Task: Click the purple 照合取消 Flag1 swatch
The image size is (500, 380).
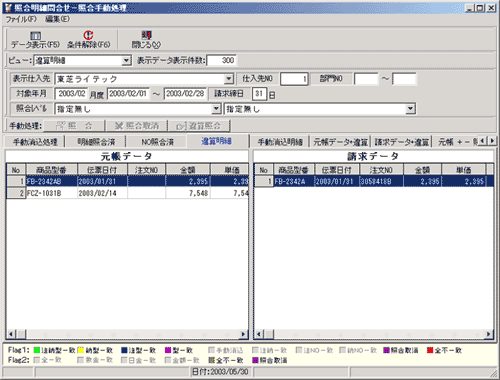Action: point(386,350)
